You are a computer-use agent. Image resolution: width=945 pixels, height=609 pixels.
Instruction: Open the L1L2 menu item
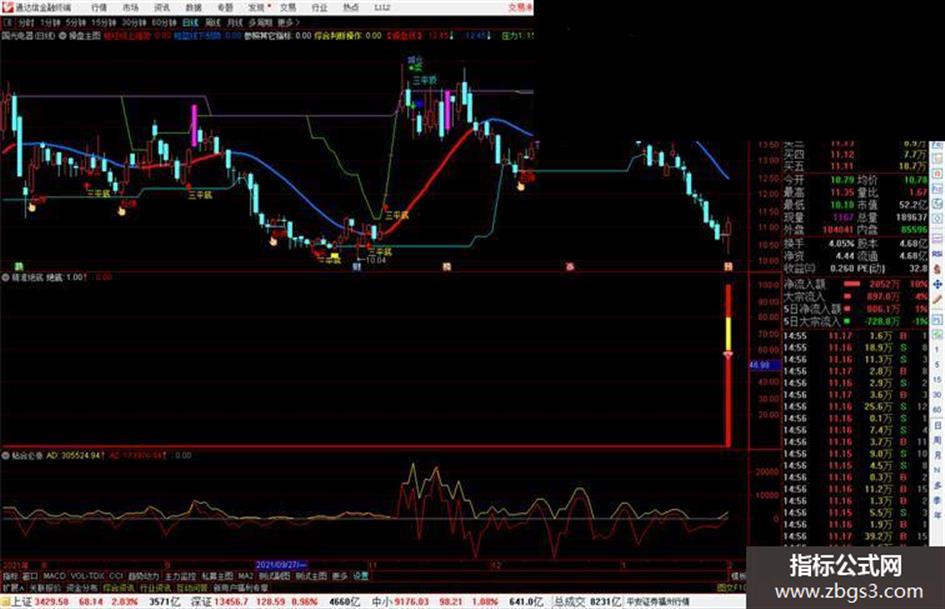[x=382, y=8]
